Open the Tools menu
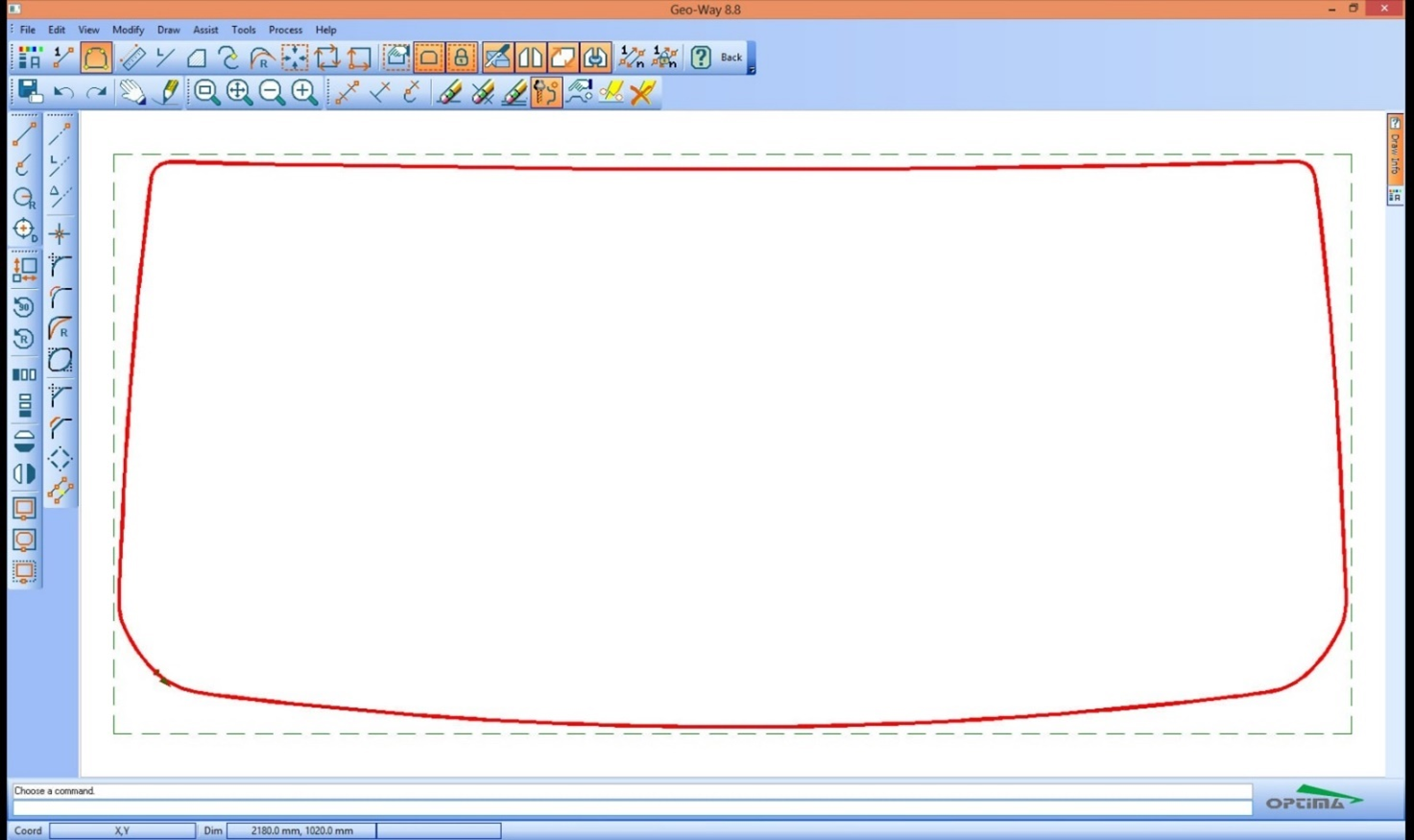This screenshot has height=840, width=1414. coord(244,30)
